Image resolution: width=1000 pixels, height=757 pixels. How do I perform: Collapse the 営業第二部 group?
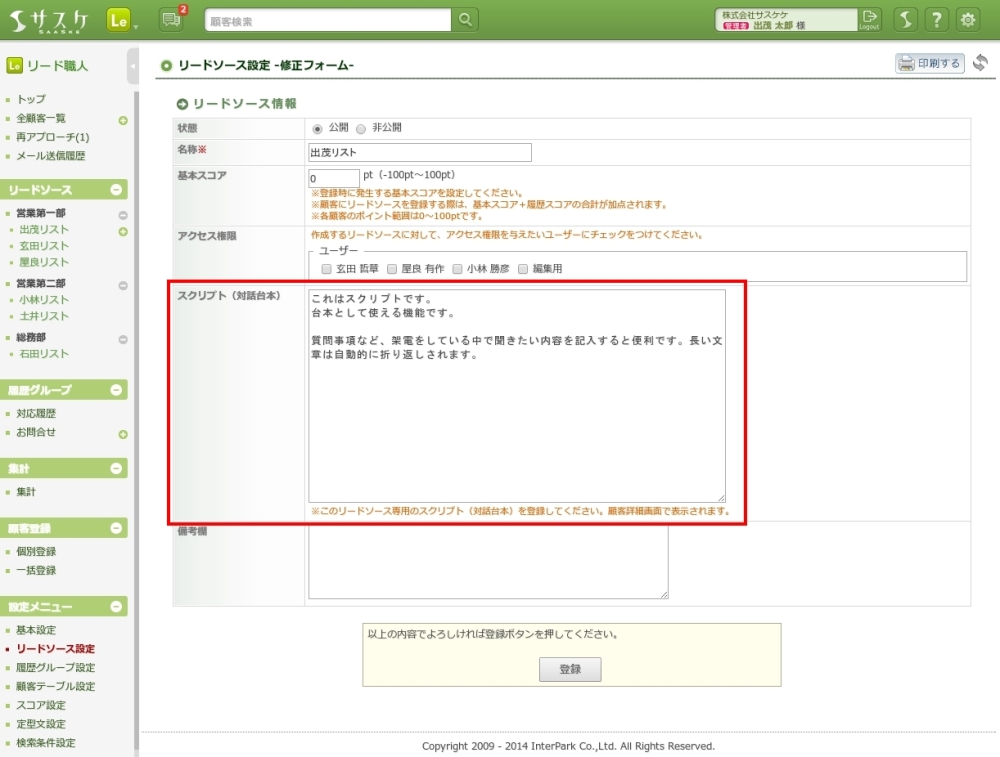(x=123, y=285)
